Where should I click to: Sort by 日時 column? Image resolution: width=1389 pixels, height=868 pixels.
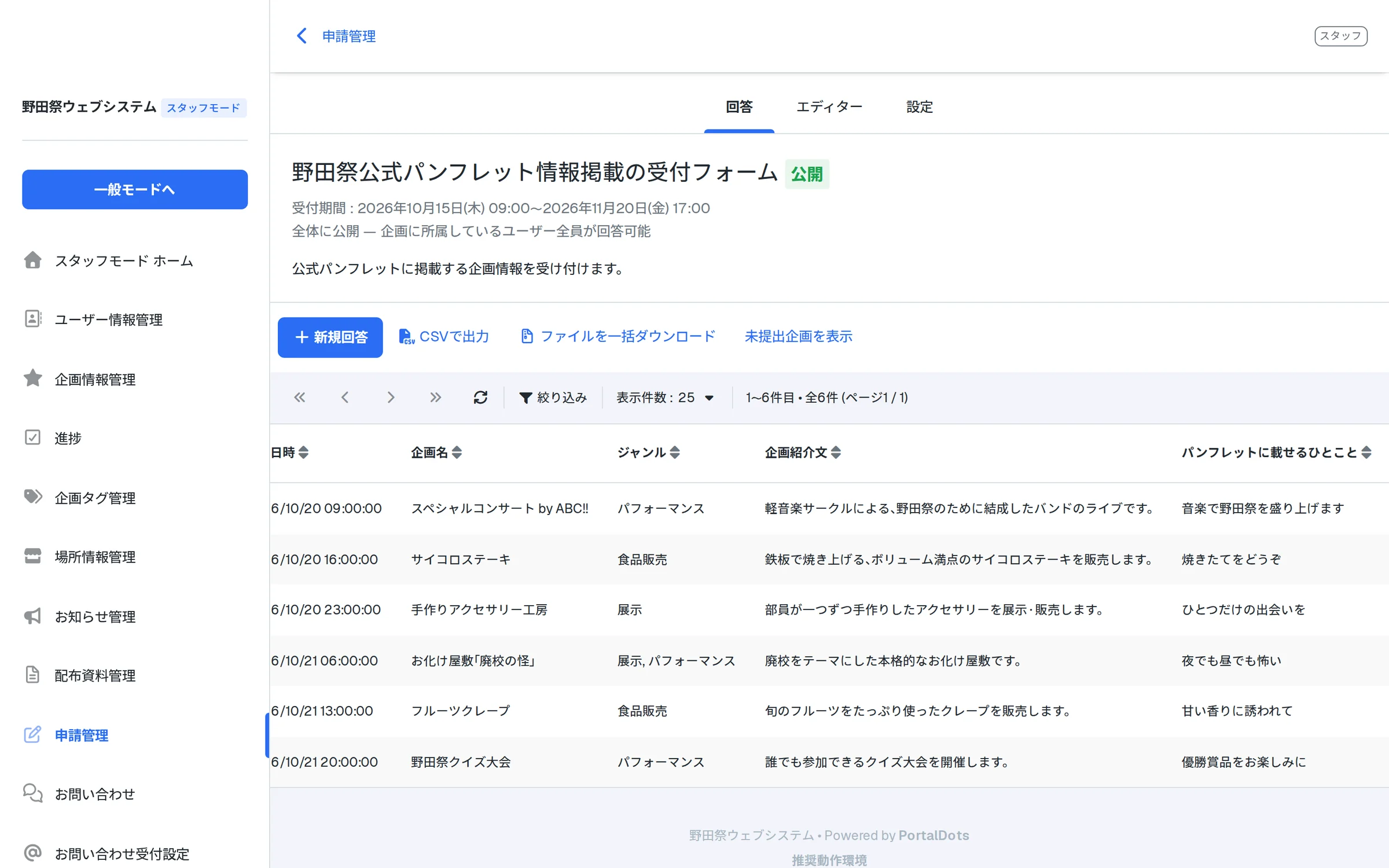coord(290,453)
